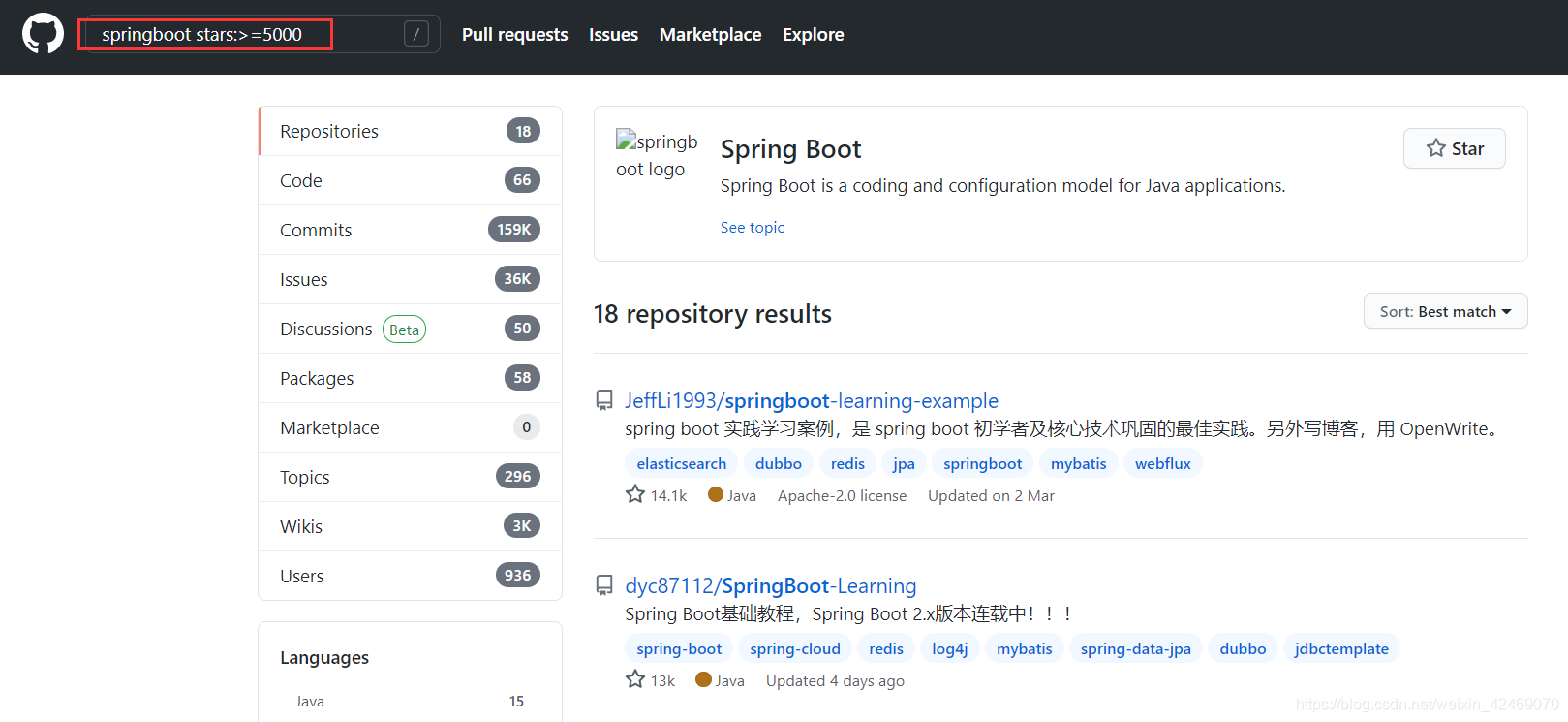This screenshot has width=1568, height=722.
Task: Click the dubbo tag under dyc87112 repo
Action: [x=1243, y=648]
